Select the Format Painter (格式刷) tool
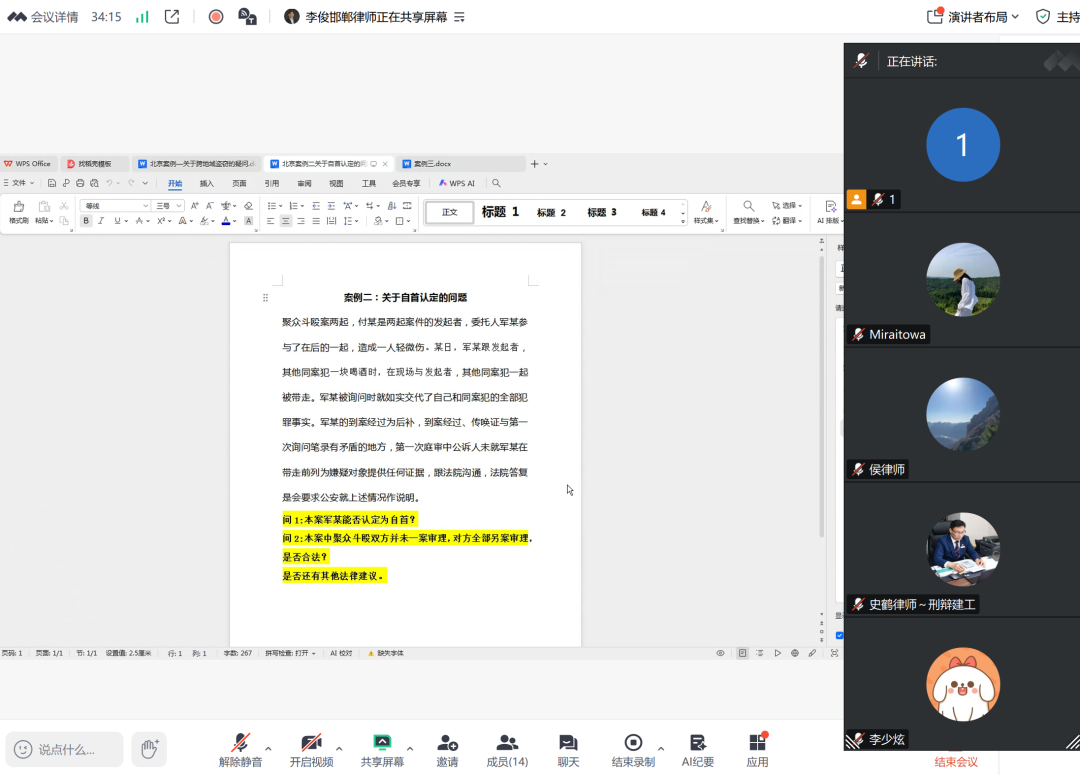Viewport: 1080px width, 775px height. [19, 212]
